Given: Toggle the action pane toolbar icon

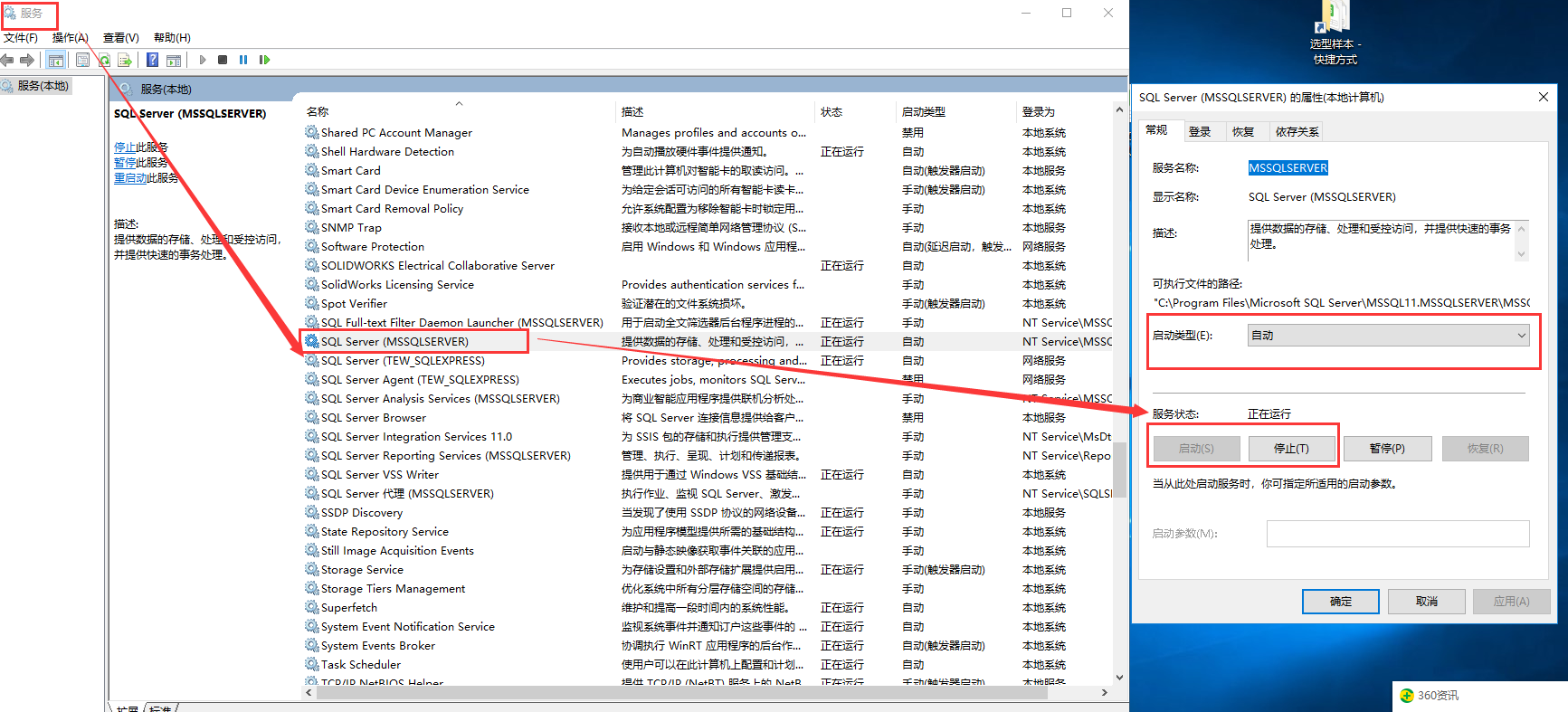Looking at the screenshot, I should click(x=174, y=60).
